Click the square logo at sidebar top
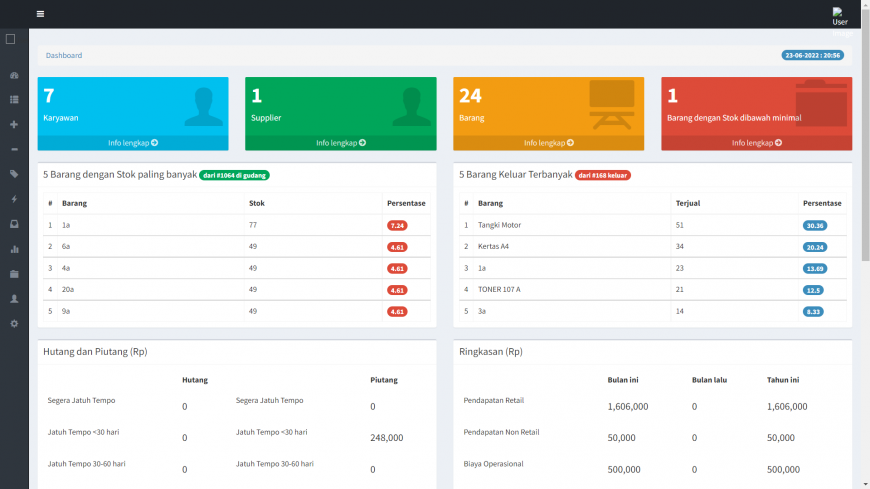Image resolution: width=870 pixels, height=489 pixels. (x=11, y=39)
